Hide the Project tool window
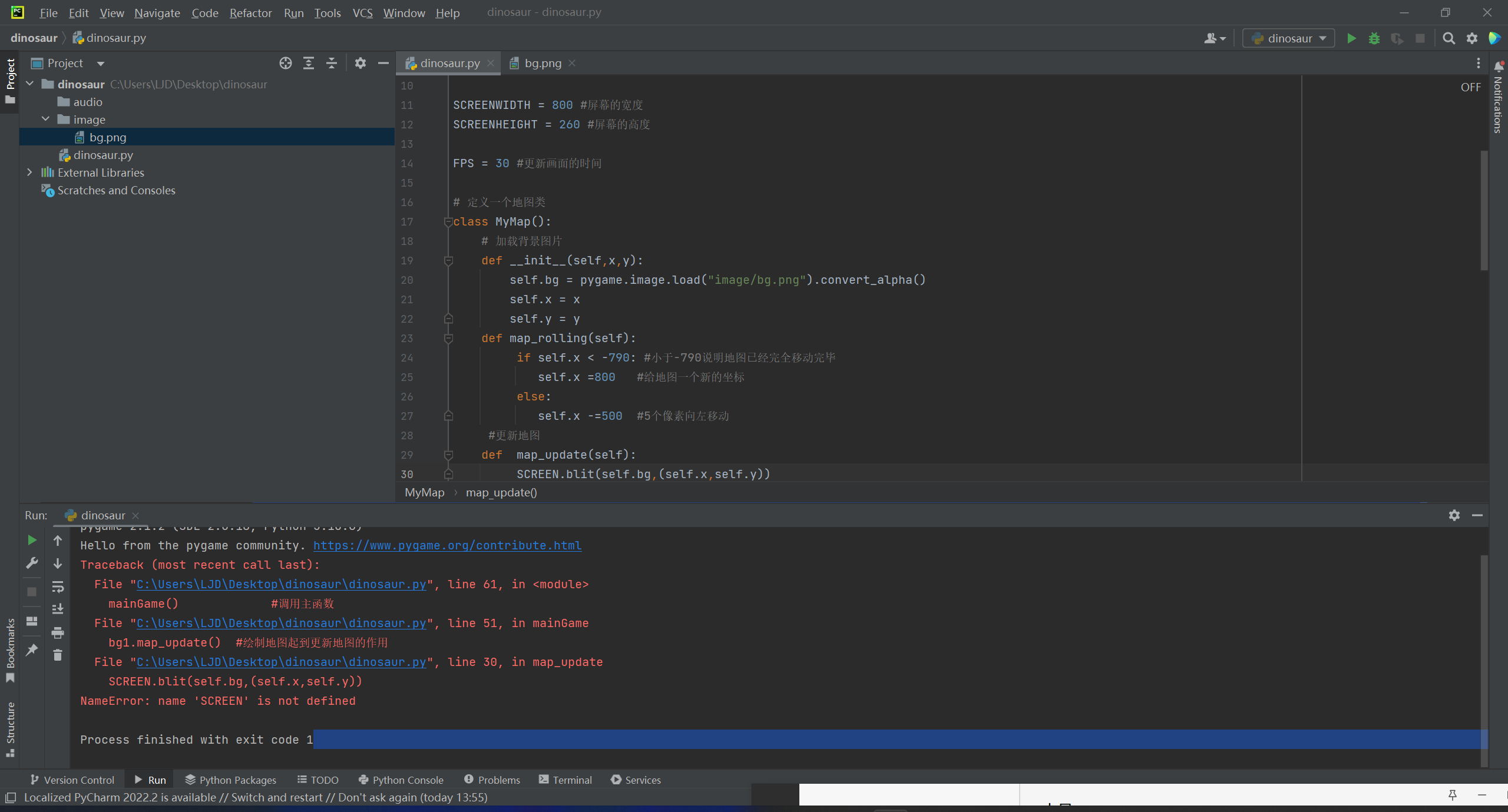The width and height of the screenshot is (1508, 812). (x=383, y=63)
